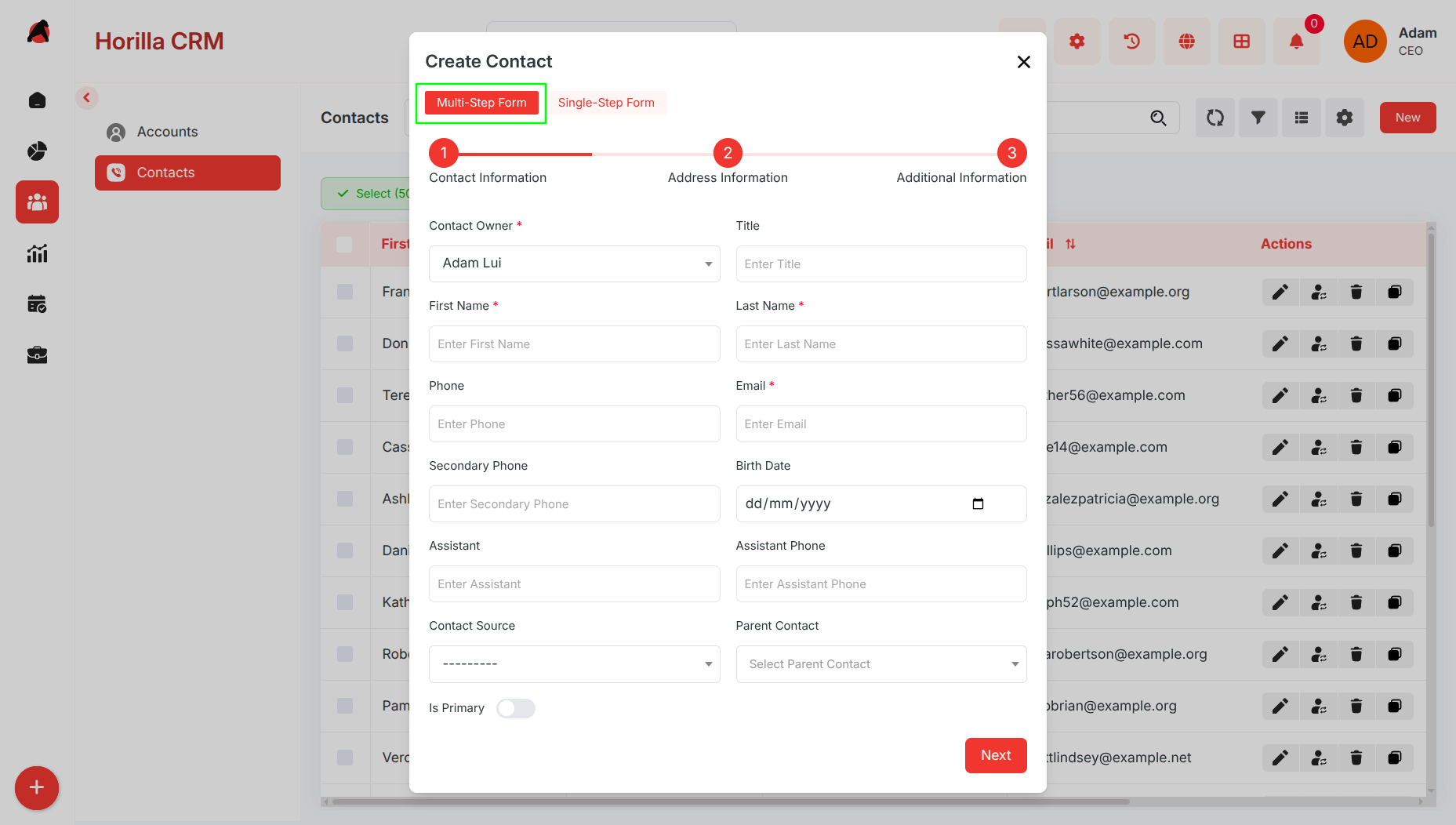Refresh the contacts list

pos(1215,118)
